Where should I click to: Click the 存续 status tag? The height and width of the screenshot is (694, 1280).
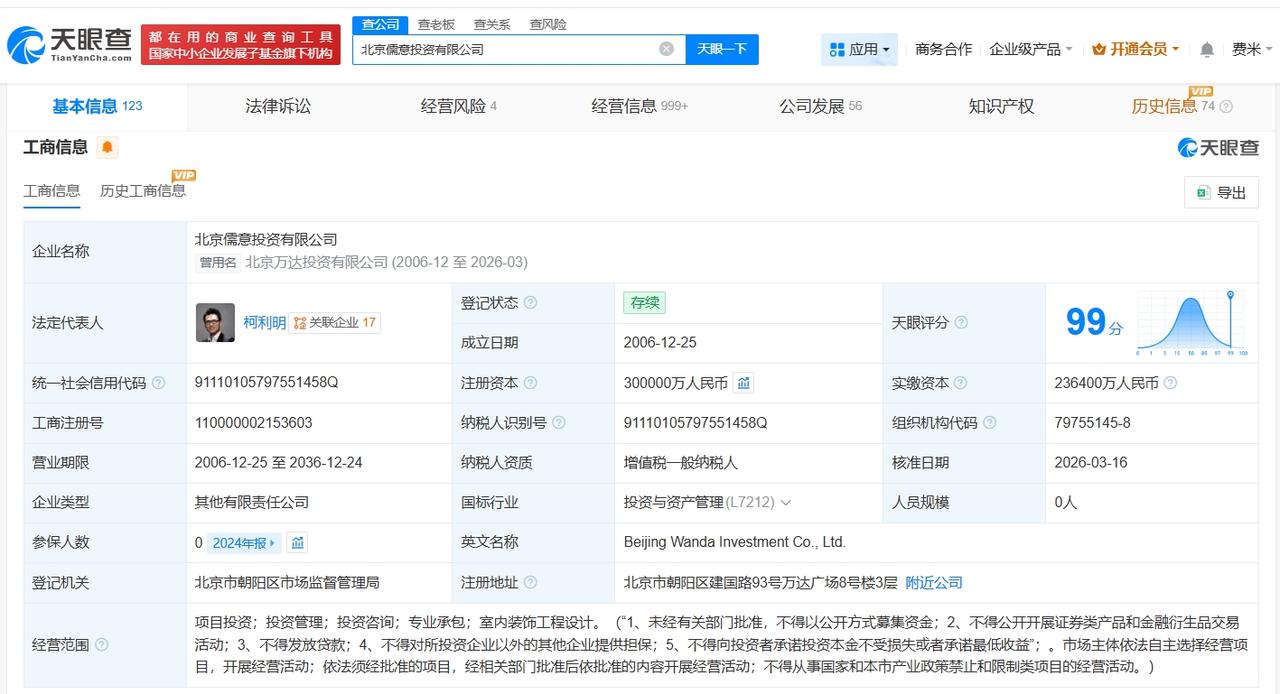644,303
